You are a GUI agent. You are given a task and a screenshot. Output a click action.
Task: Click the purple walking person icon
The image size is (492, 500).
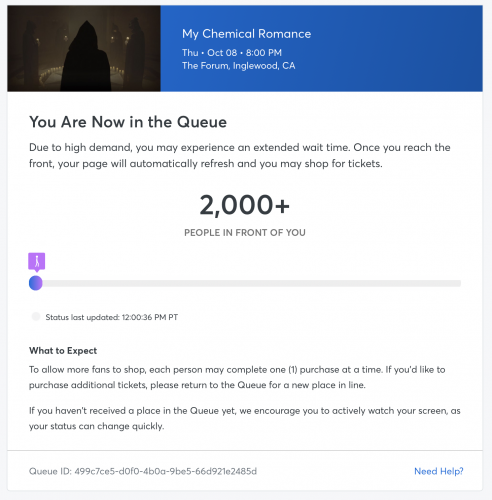[x=37, y=261]
